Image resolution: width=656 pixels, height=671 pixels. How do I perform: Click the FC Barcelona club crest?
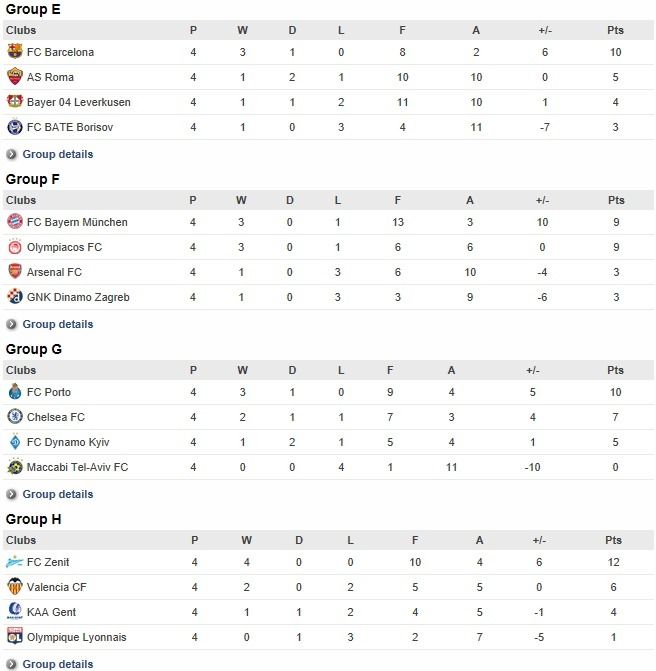(15, 51)
